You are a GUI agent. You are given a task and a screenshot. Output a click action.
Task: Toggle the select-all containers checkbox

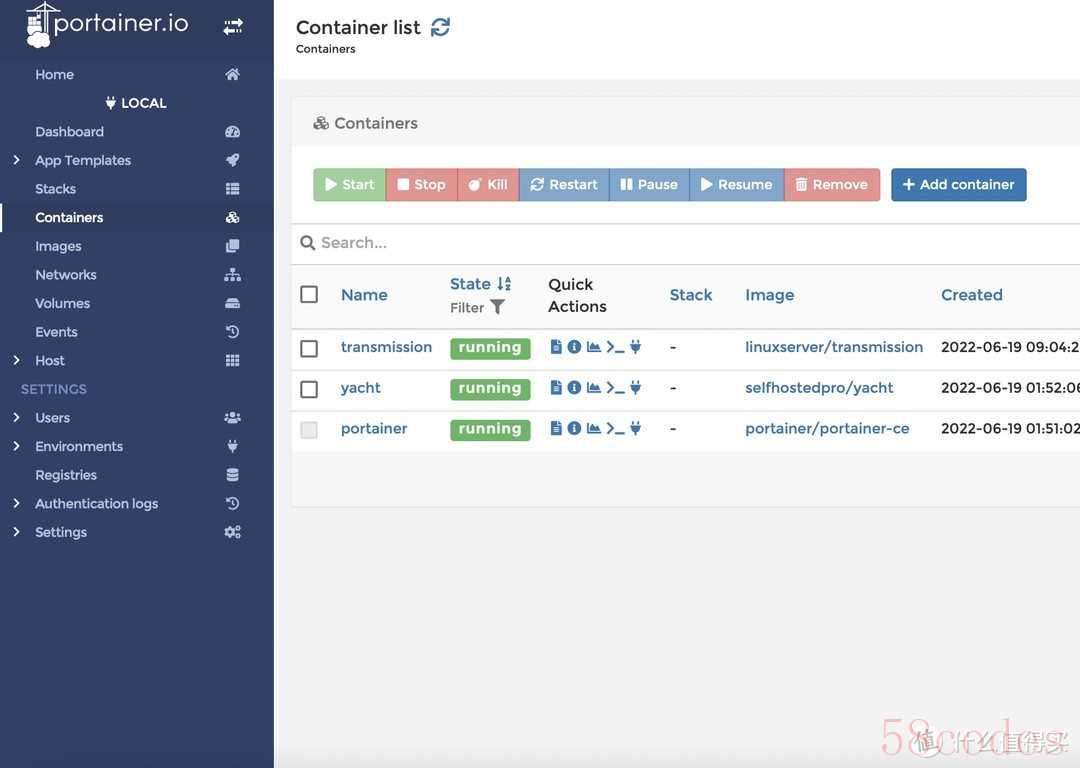(309, 295)
